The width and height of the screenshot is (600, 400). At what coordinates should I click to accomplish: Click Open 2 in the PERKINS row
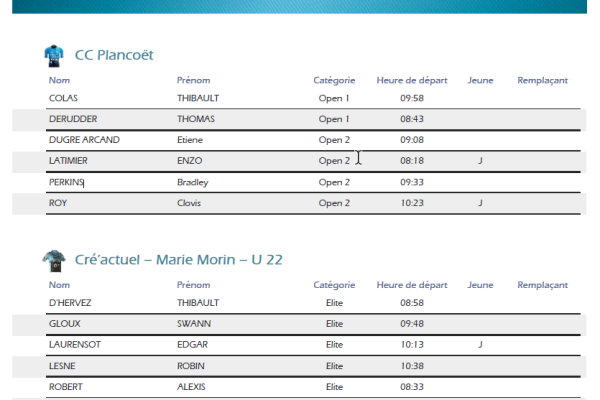(334, 183)
